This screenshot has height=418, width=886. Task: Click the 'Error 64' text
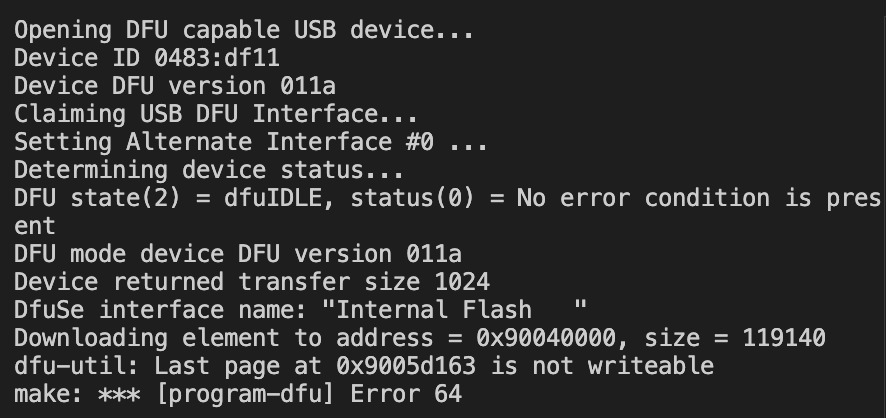click(406, 394)
